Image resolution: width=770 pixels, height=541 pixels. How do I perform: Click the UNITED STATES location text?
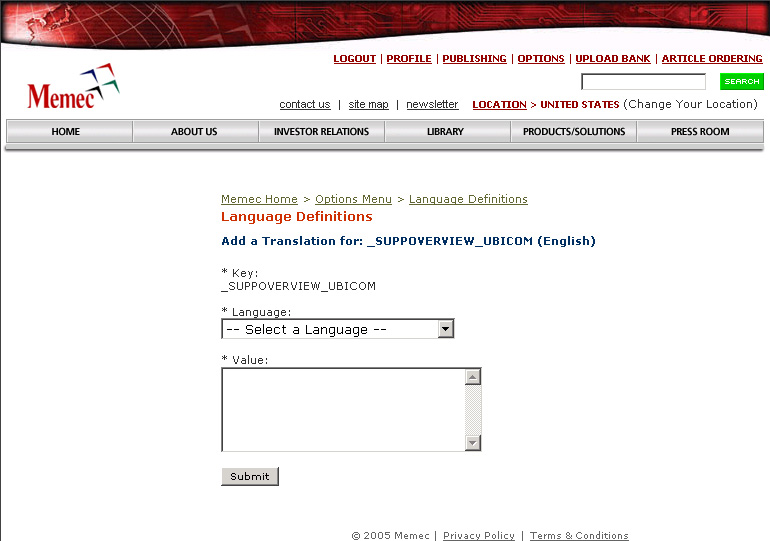(x=580, y=105)
